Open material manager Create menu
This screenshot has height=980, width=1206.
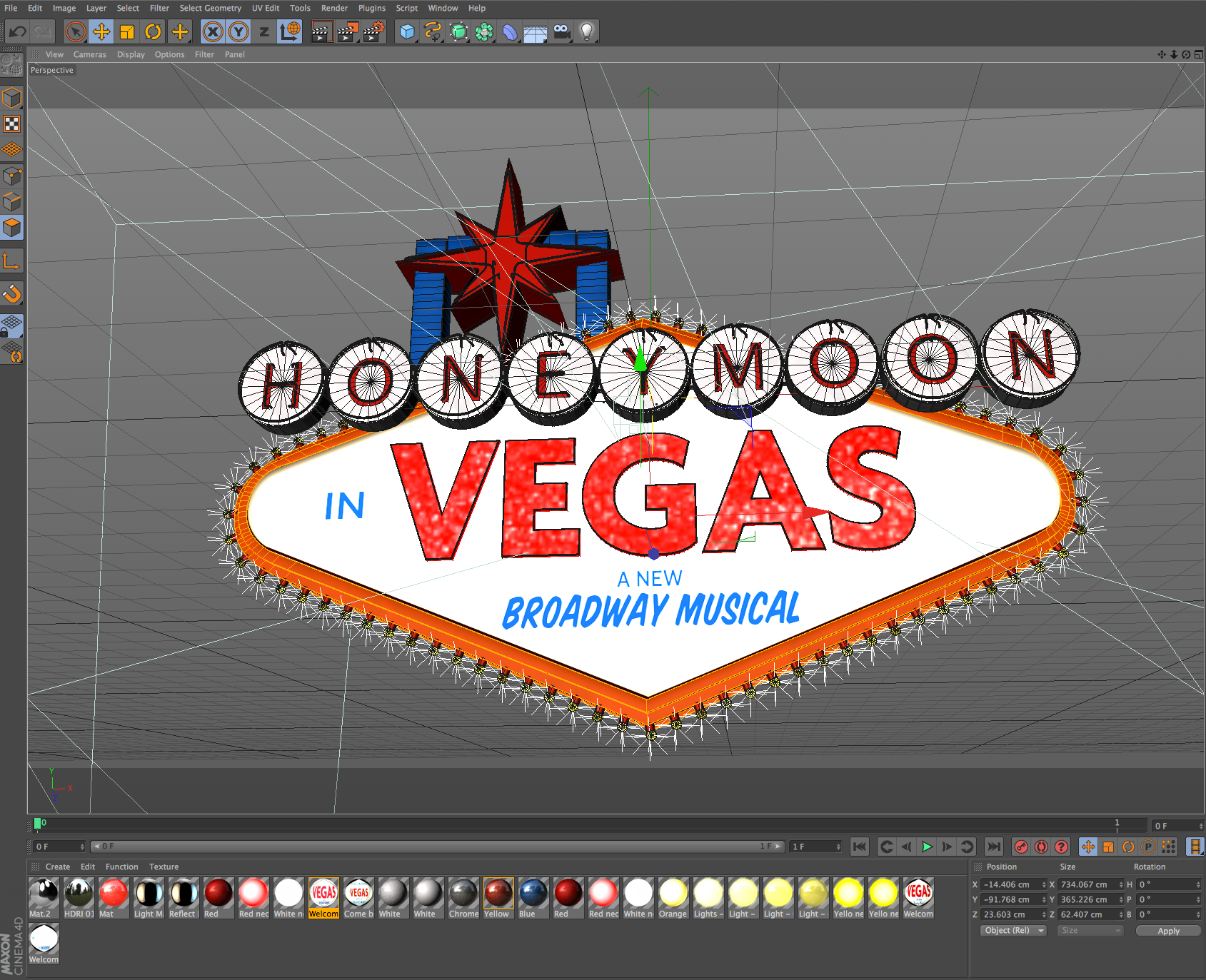pyautogui.click(x=58, y=867)
